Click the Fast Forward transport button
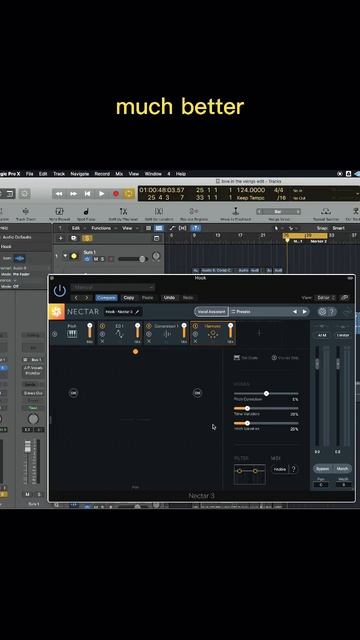Image resolution: width=360 pixels, height=640 pixels. [73, 193]
